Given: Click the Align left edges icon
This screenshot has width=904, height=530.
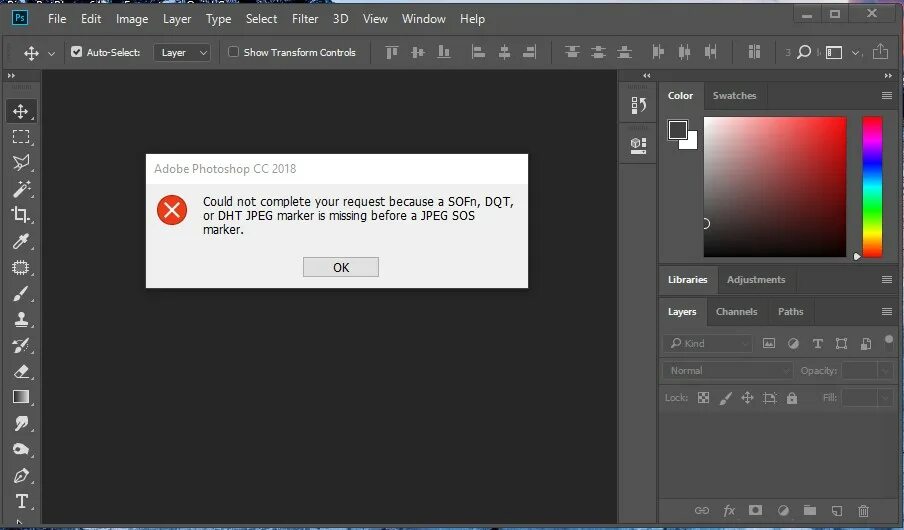Looking at the screenshot, I should pyautogui.click(x=478, y=52).
